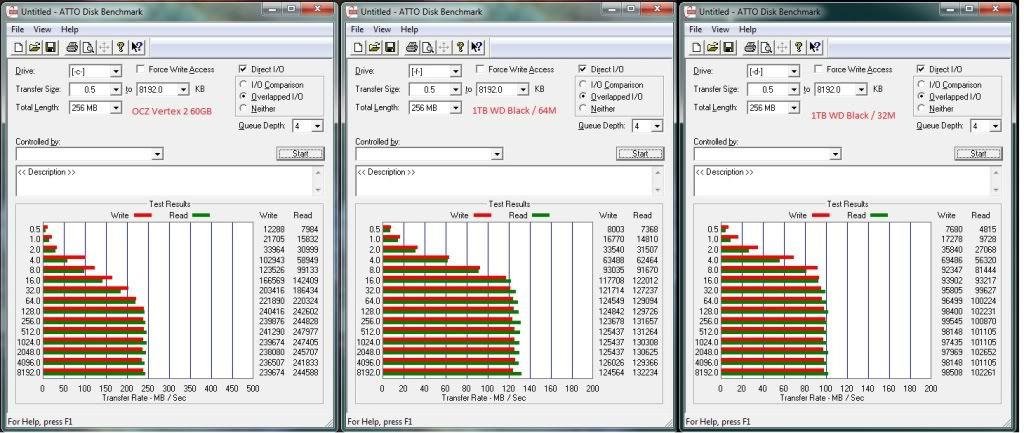The height and width of the screenshot is (433, 1024).
Task: Expand Total Length dropdown in the middle window
Action: [x=455, y=107]
